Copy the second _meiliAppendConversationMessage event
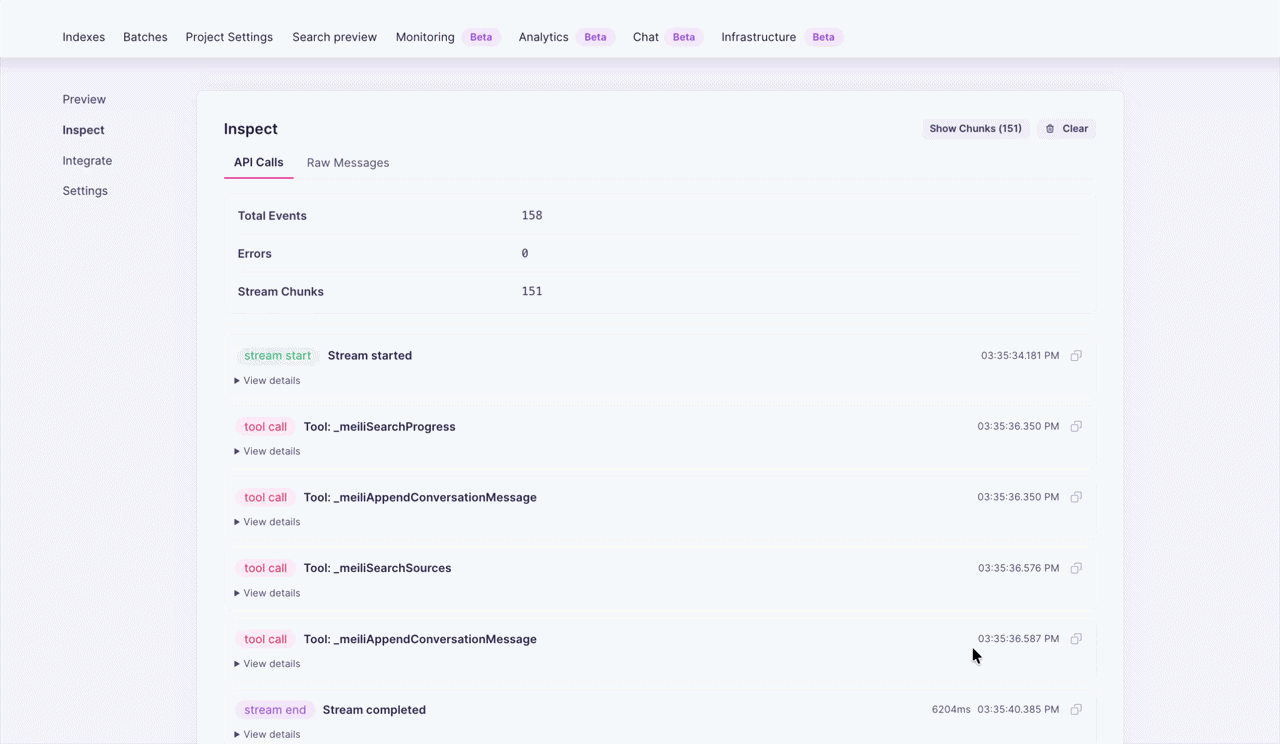 coord(1076,639)
